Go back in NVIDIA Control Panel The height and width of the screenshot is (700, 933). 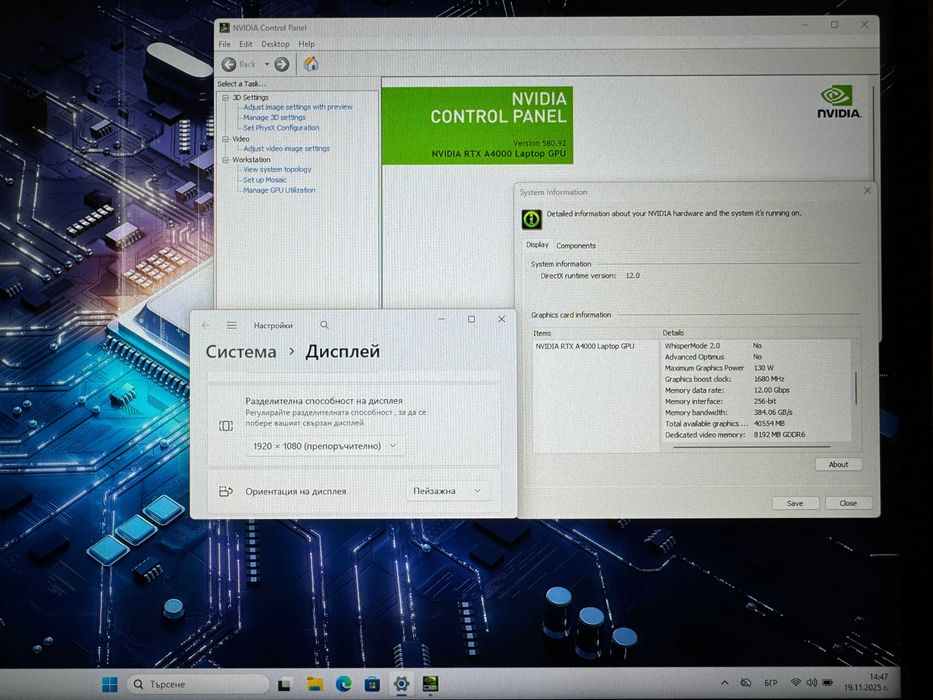pyautogui.click(x=229, y=64)
